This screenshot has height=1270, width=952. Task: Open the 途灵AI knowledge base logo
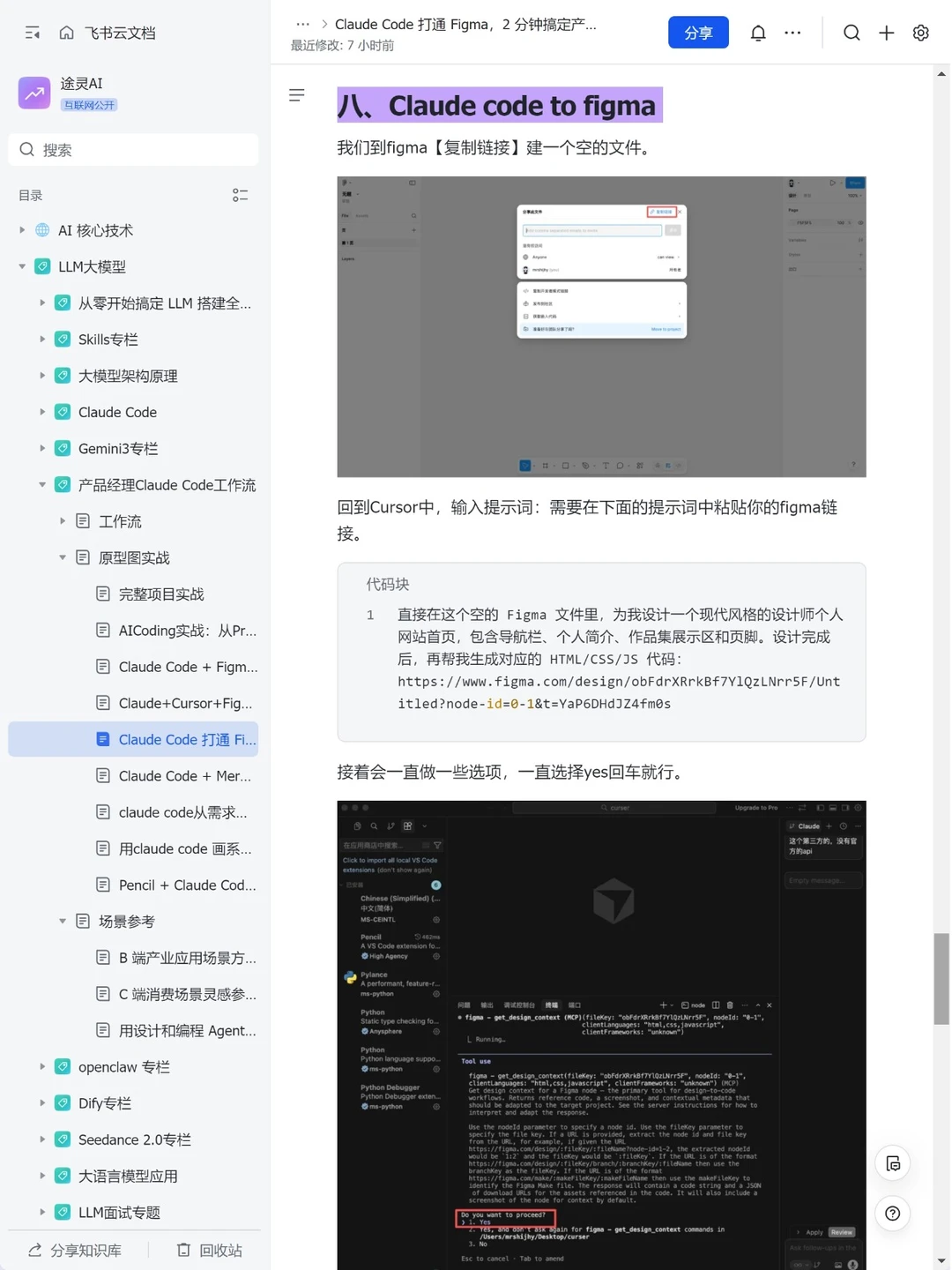34,93
